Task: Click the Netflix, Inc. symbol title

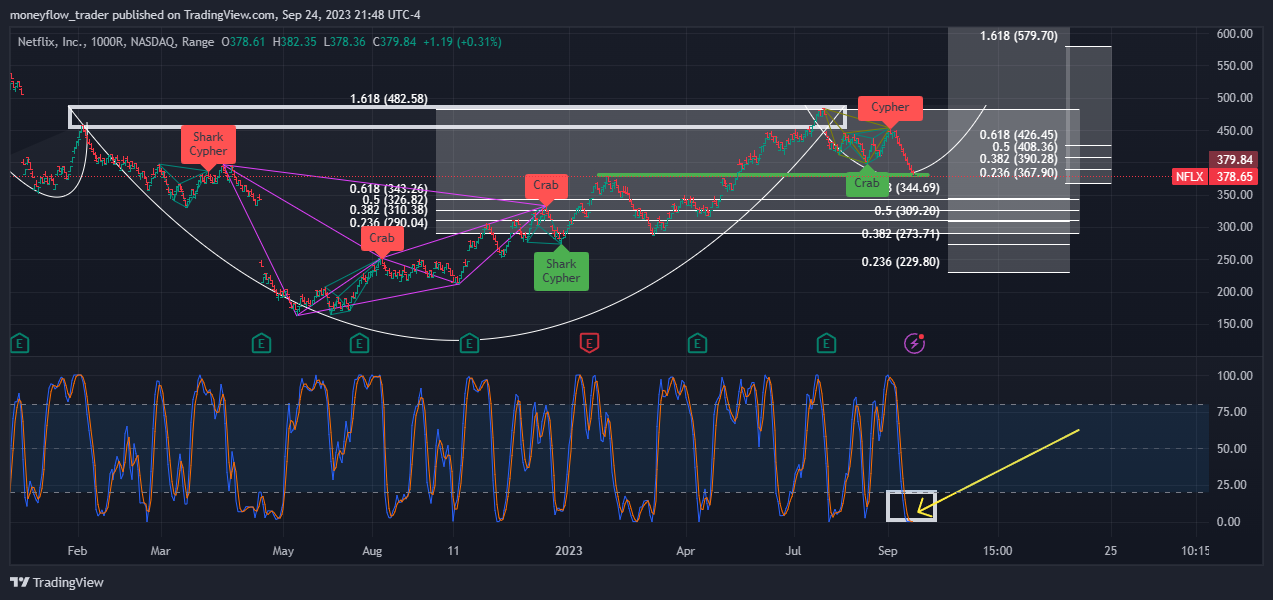Action: coord(51,42)
